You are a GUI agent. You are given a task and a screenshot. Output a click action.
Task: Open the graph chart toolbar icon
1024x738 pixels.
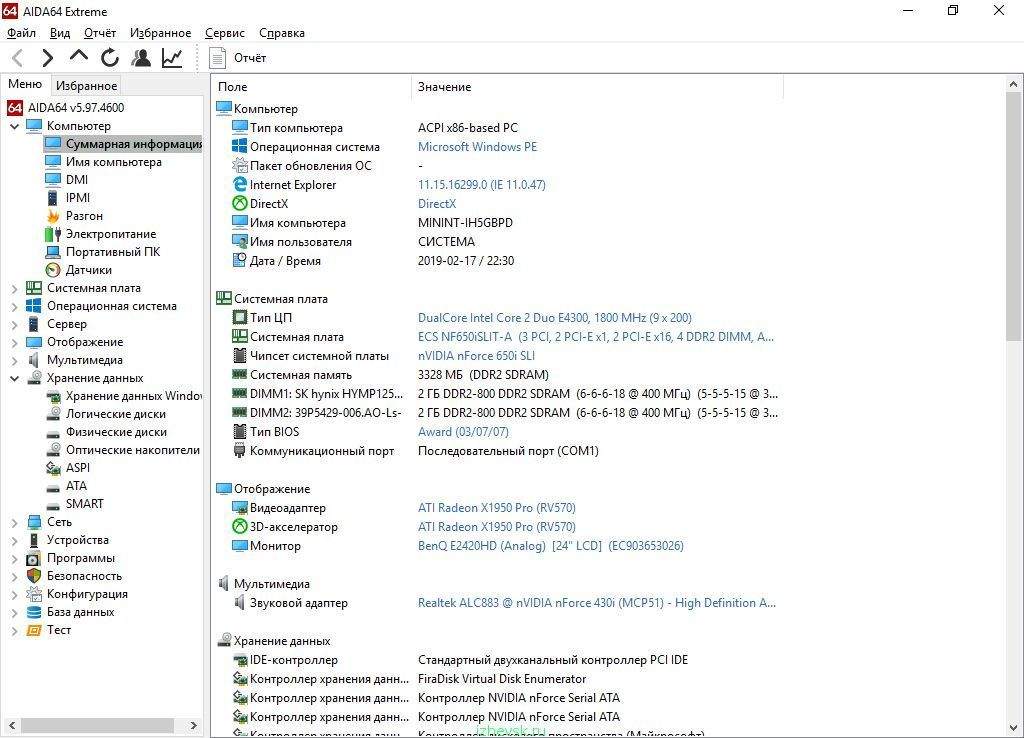172,58
